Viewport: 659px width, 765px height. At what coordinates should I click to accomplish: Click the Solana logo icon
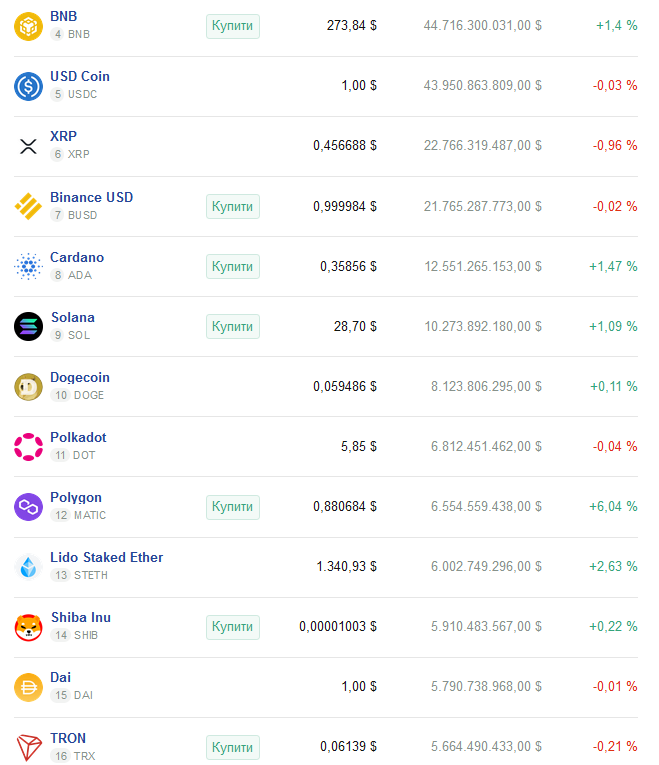28,326
